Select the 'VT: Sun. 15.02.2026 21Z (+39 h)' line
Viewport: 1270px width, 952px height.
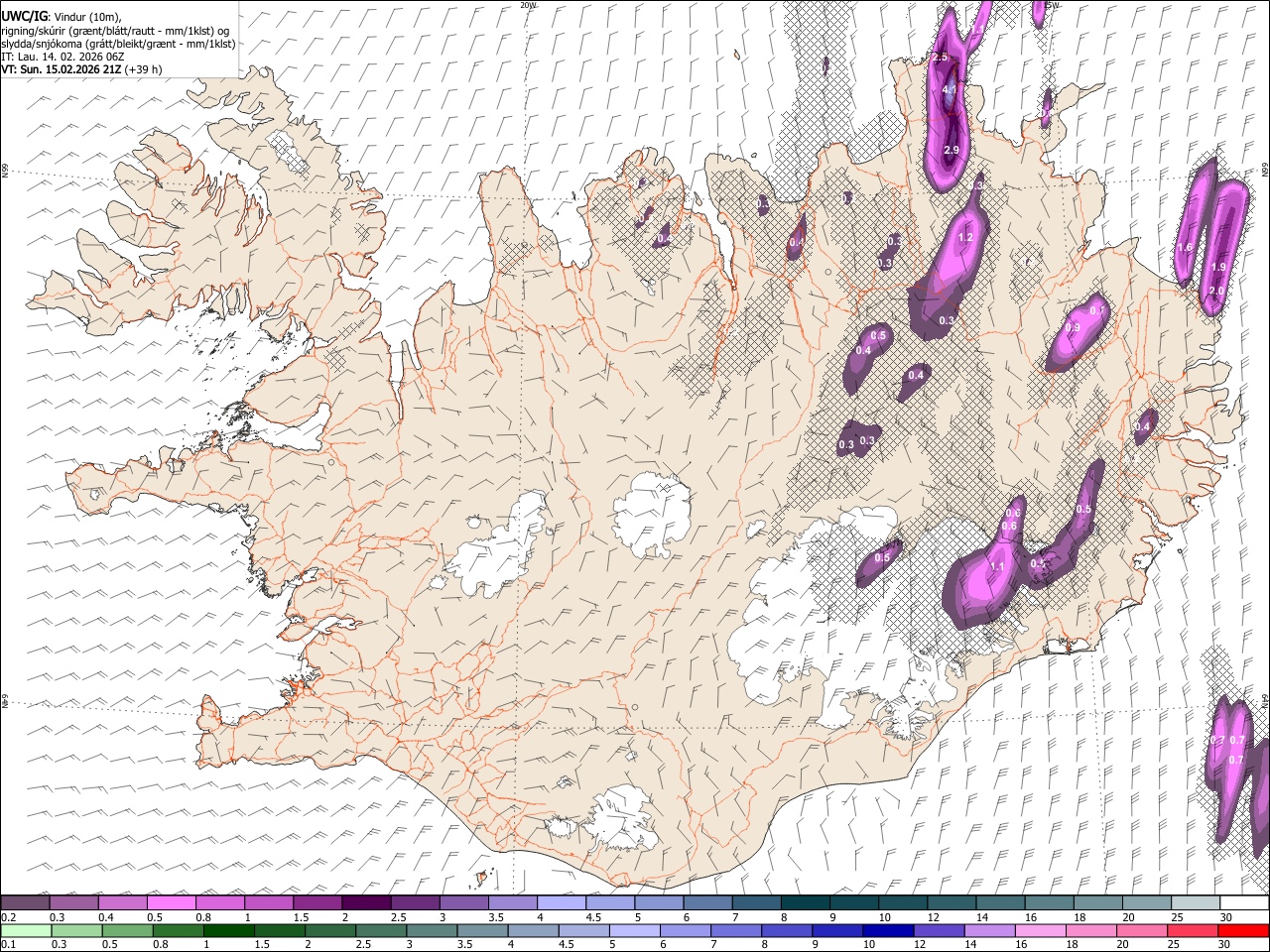(81, 69)
